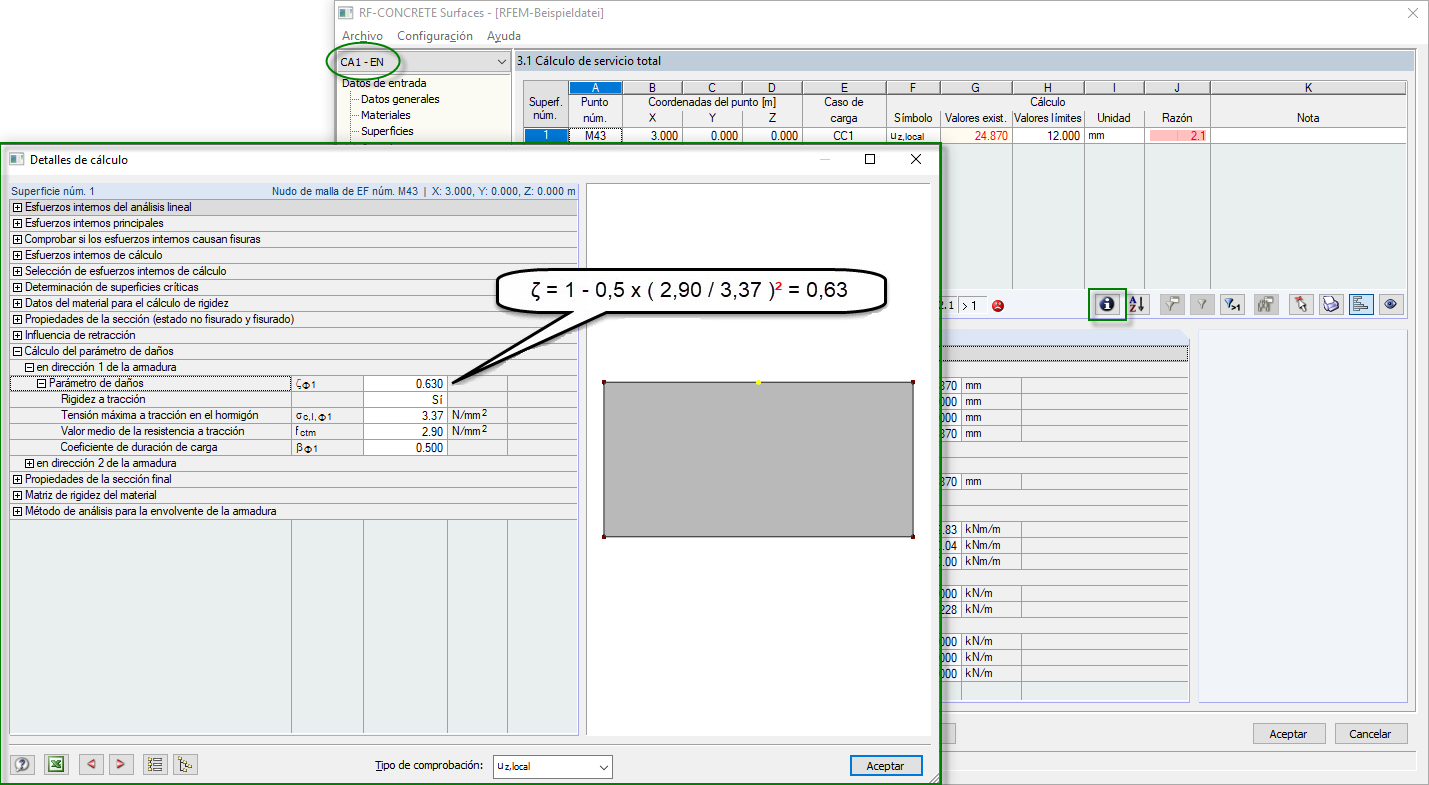Select existing value cell 24.870
Viewport: 1429px width, 785px height.
[976, 136]
